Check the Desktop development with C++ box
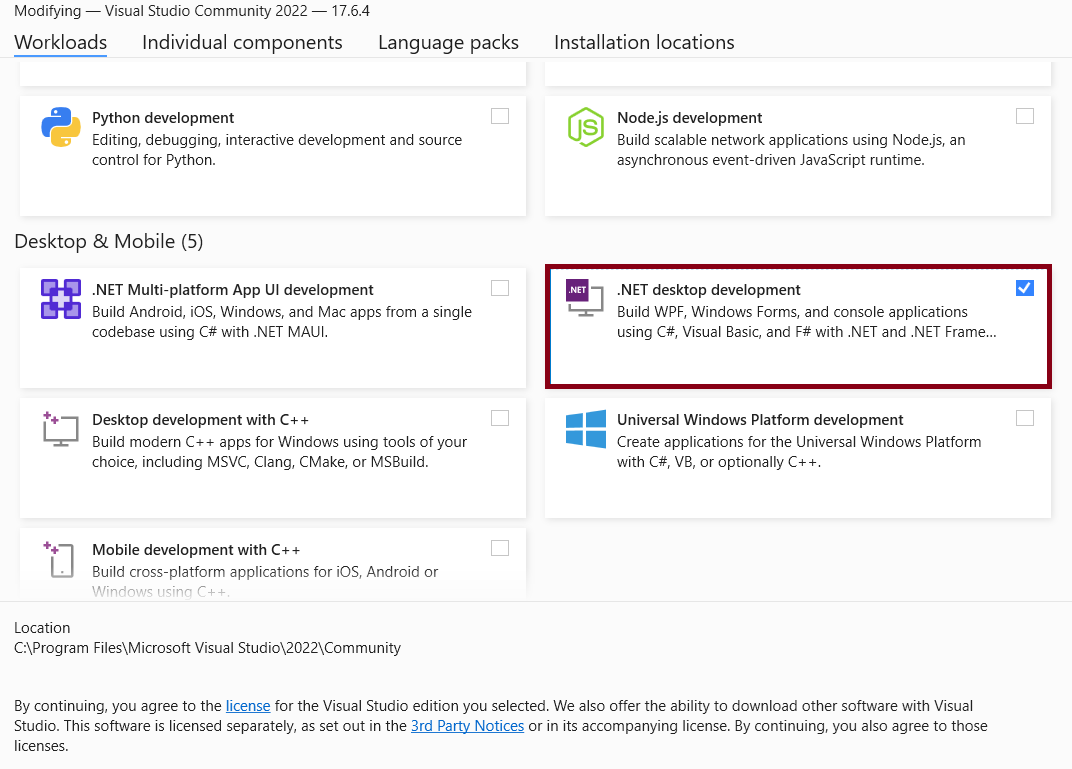This screenshot has height=769, width=1072. 500,418
